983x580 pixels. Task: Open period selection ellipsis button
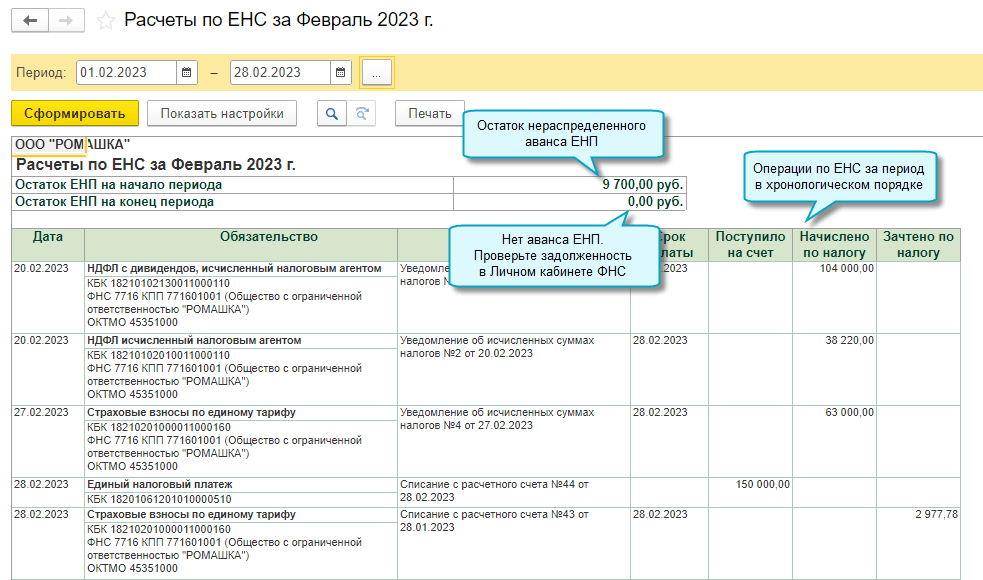376,73
